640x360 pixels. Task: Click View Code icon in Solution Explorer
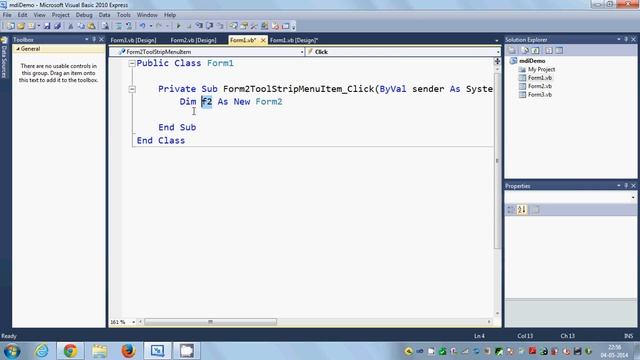549,51
